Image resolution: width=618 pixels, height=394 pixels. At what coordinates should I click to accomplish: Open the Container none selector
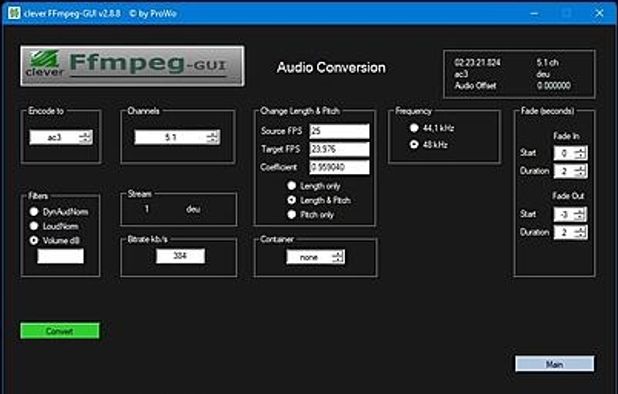[315, 257]
